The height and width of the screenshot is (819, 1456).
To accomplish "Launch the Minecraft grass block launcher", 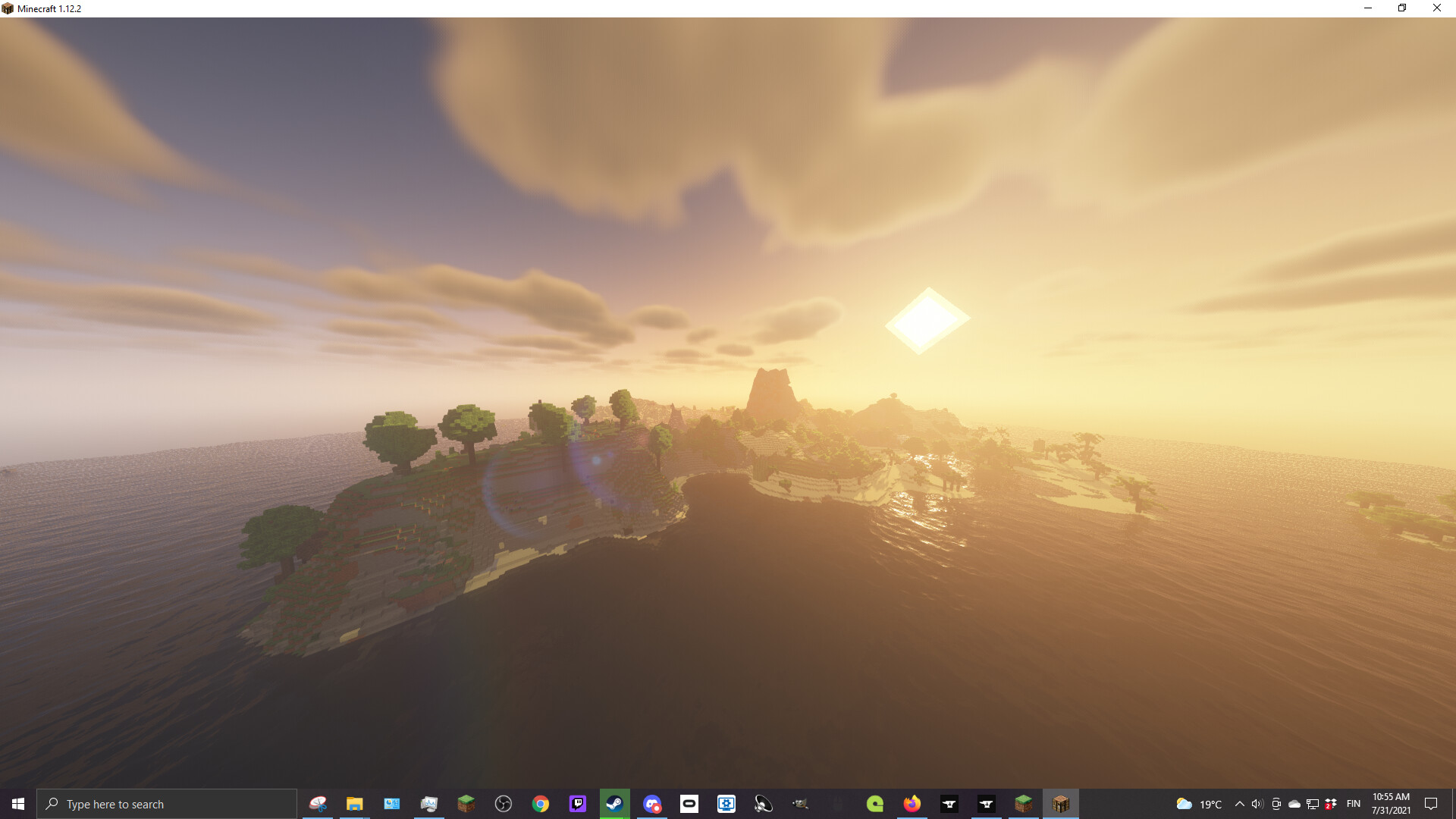I will click(x=1024, y=804).
